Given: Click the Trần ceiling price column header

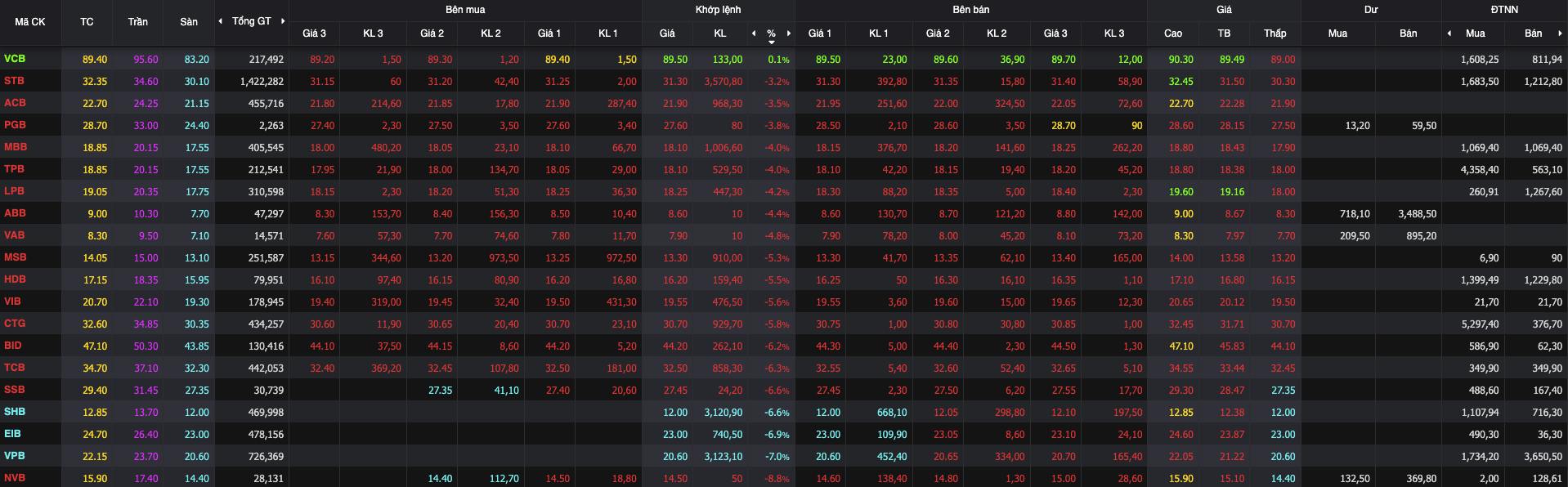Looking at the screenshot, I should (137, 22).
